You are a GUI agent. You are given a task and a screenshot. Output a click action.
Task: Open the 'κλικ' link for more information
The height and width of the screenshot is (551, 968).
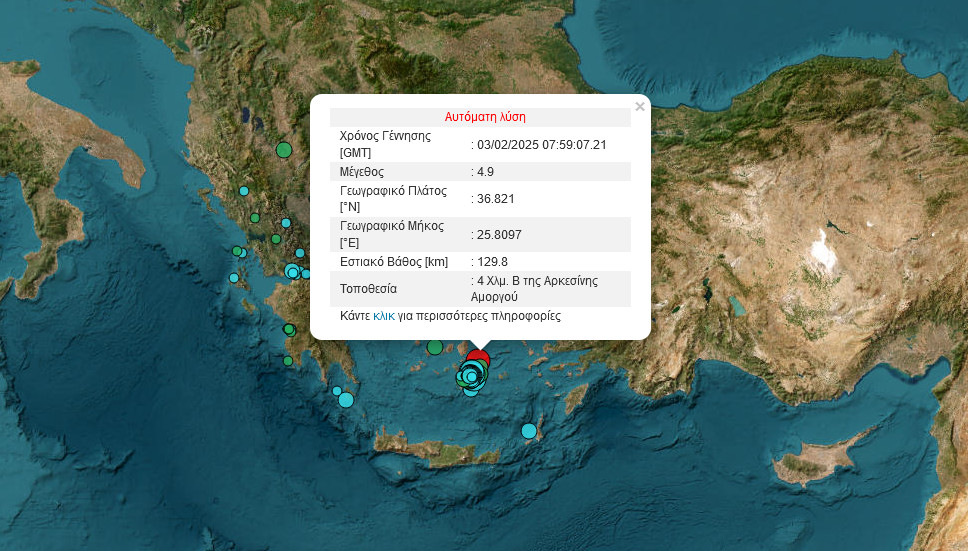point(384,316)
